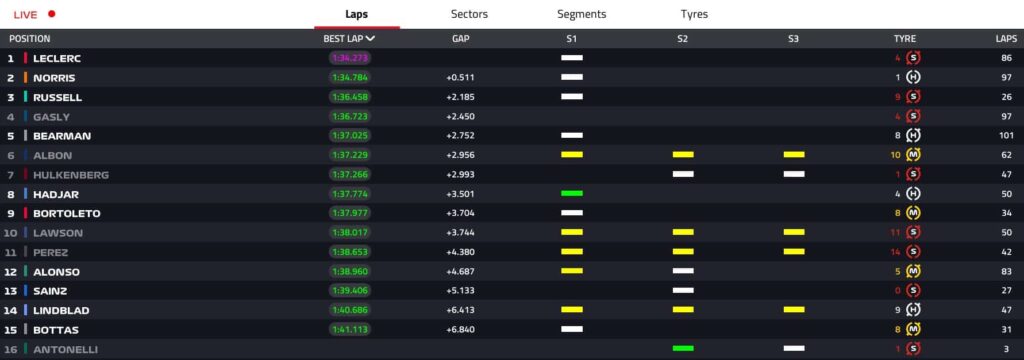The image size is (1024, 360).
Task: Select driver name ALBON
Action: [53, 155]
